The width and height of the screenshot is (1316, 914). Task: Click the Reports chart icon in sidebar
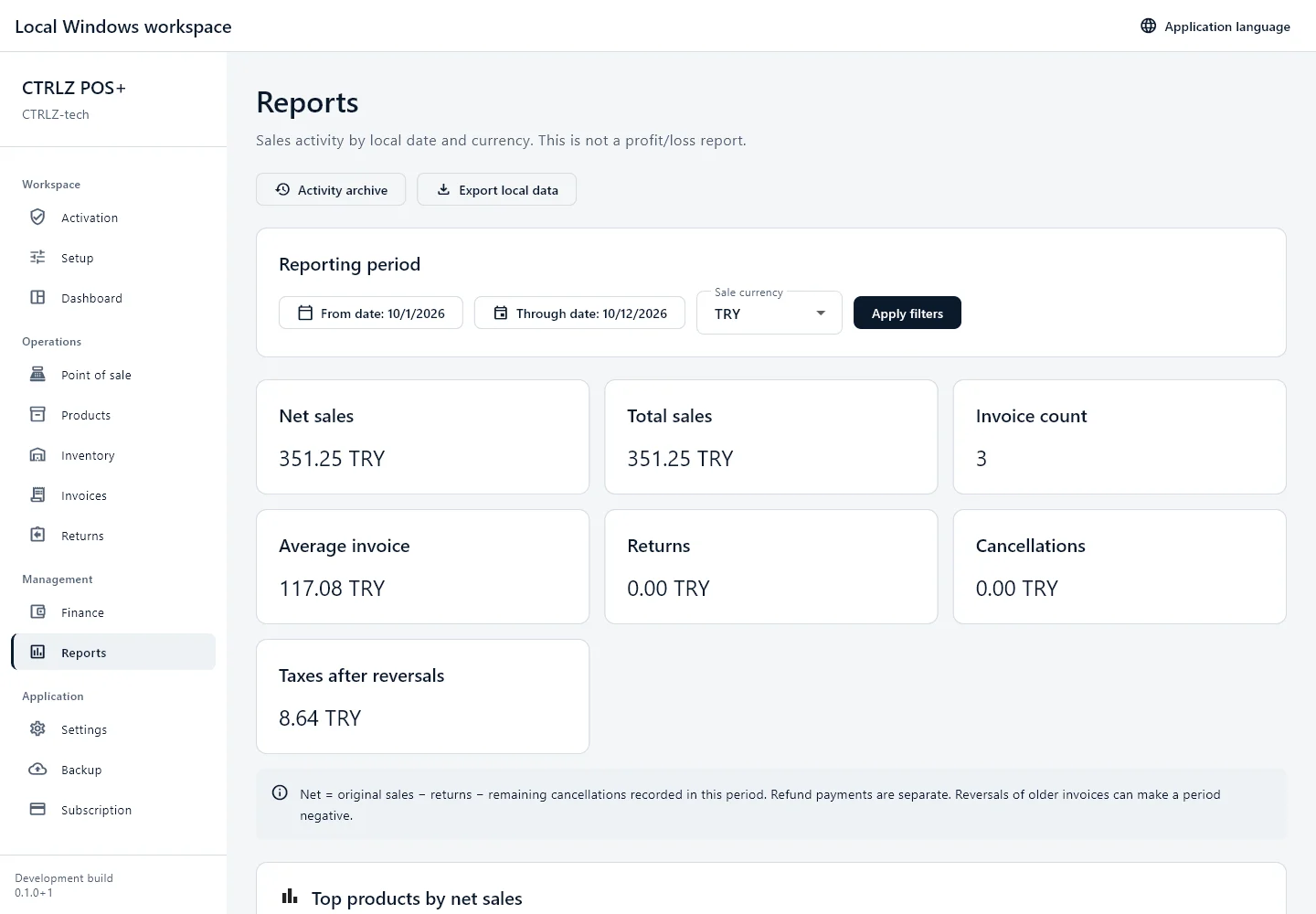click(x=37, y=653)
